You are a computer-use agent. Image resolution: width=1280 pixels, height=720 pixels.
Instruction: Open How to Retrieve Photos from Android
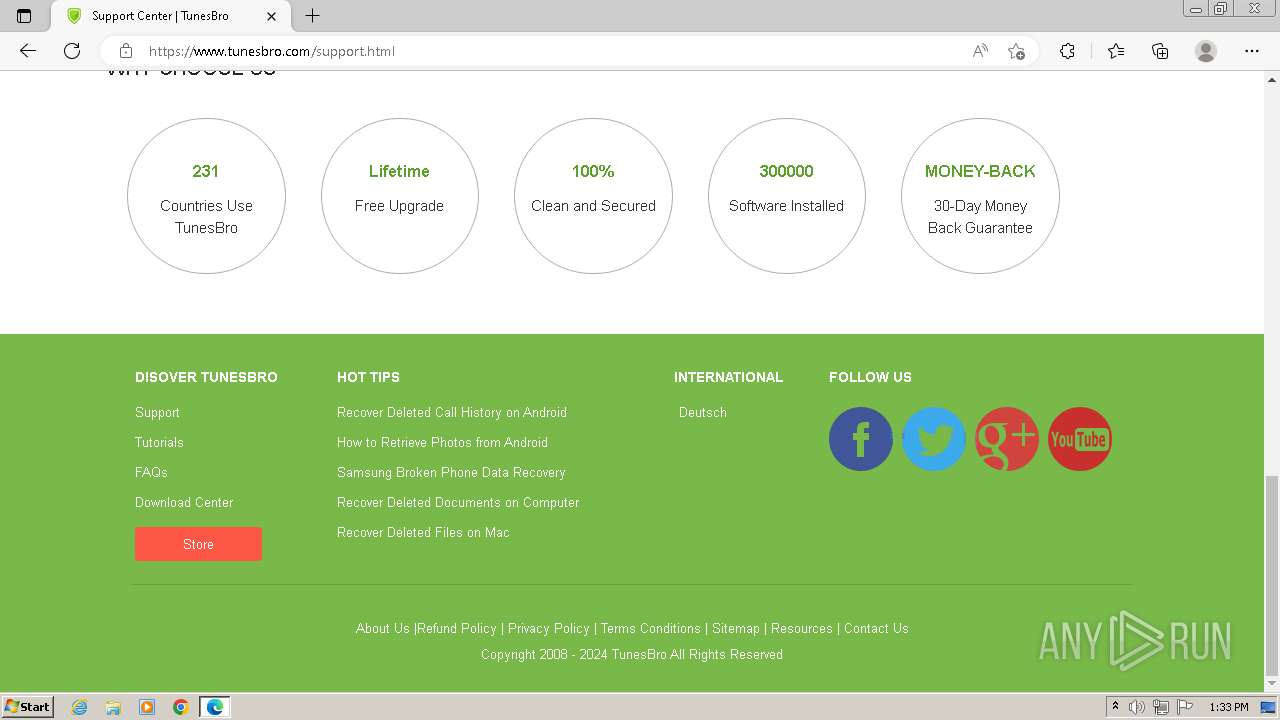(442, 442)
